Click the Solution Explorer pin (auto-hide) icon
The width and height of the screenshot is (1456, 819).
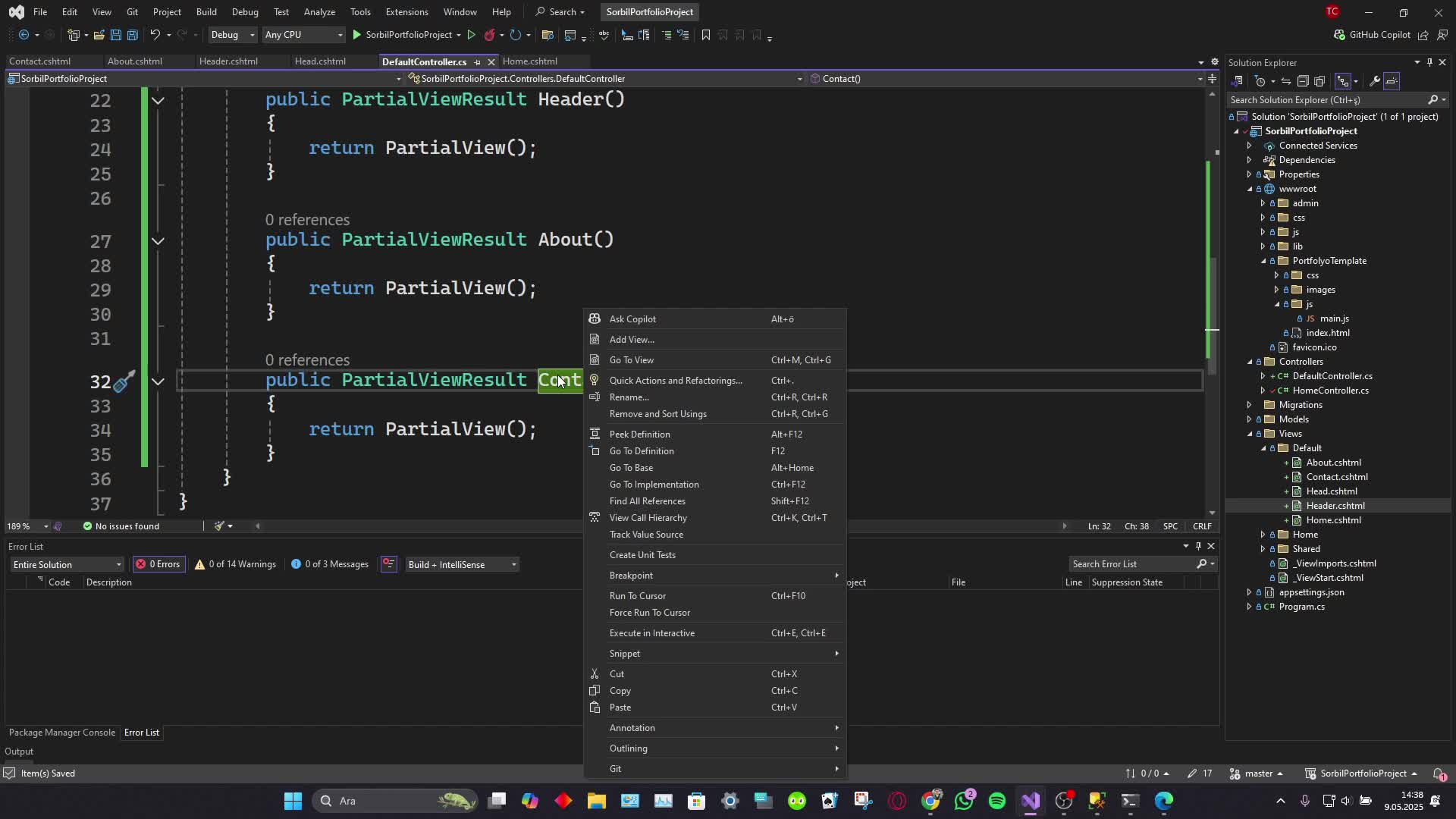coord(1429,62)
